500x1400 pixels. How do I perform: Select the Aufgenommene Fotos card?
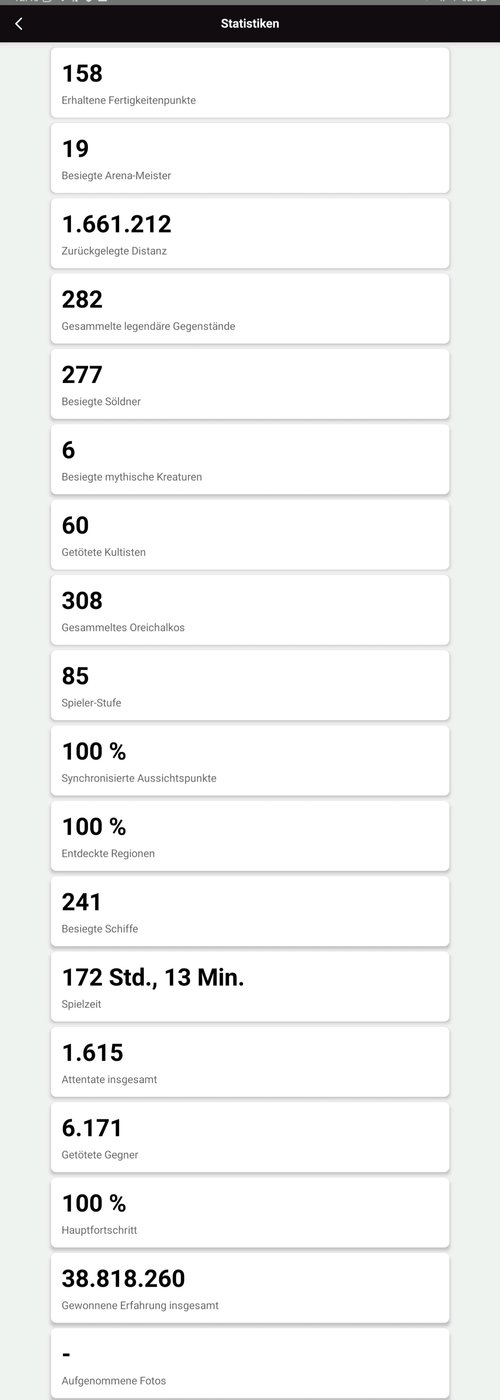click(250, 1363)
